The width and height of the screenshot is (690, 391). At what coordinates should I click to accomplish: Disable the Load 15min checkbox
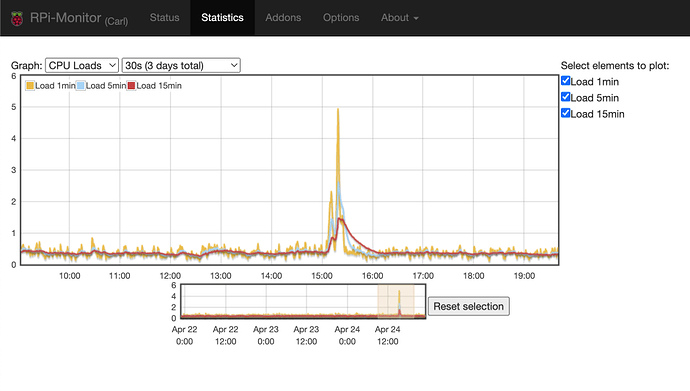click(565, 113)
